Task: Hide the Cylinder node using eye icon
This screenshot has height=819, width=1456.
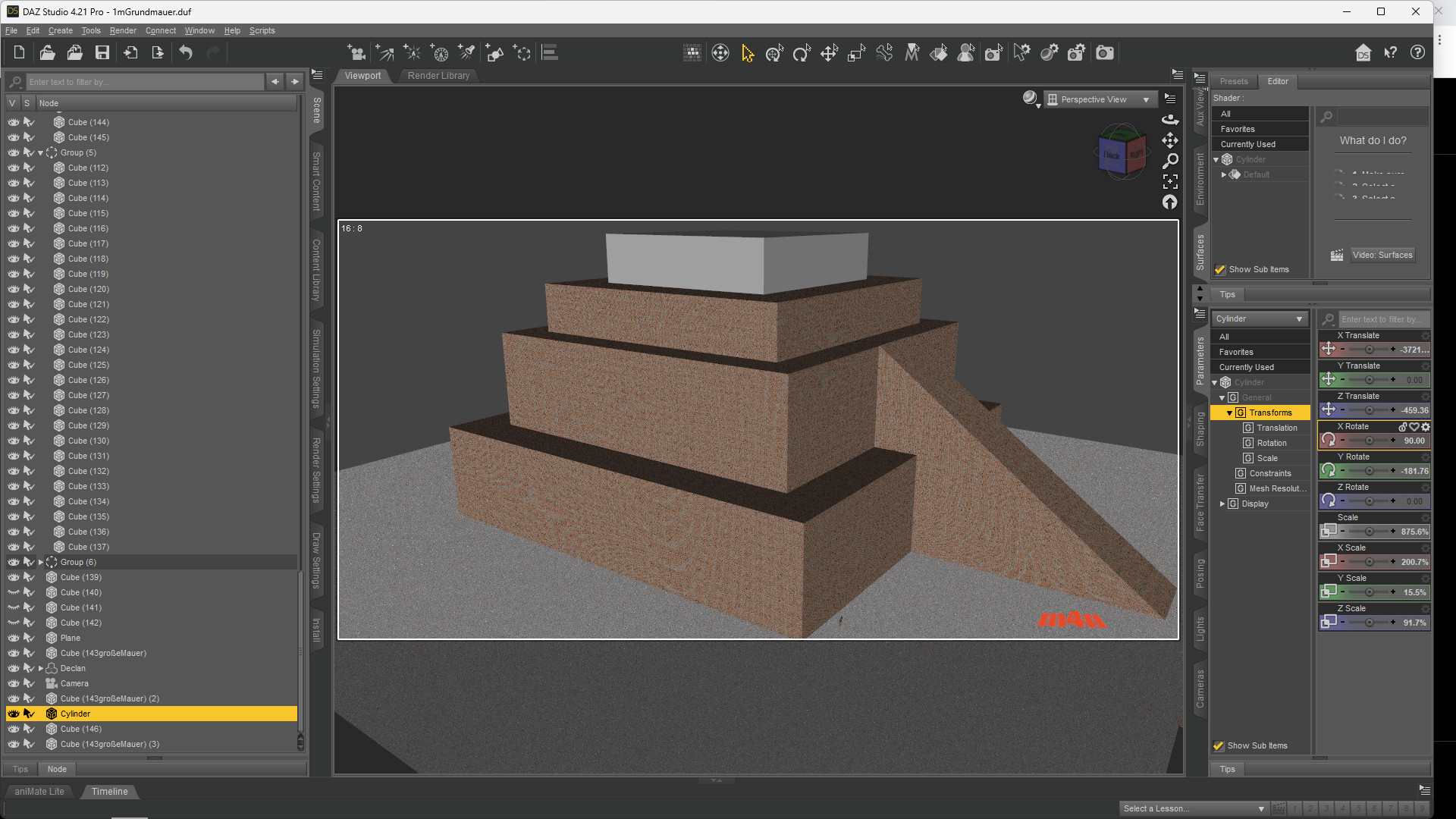Action: 14,714
